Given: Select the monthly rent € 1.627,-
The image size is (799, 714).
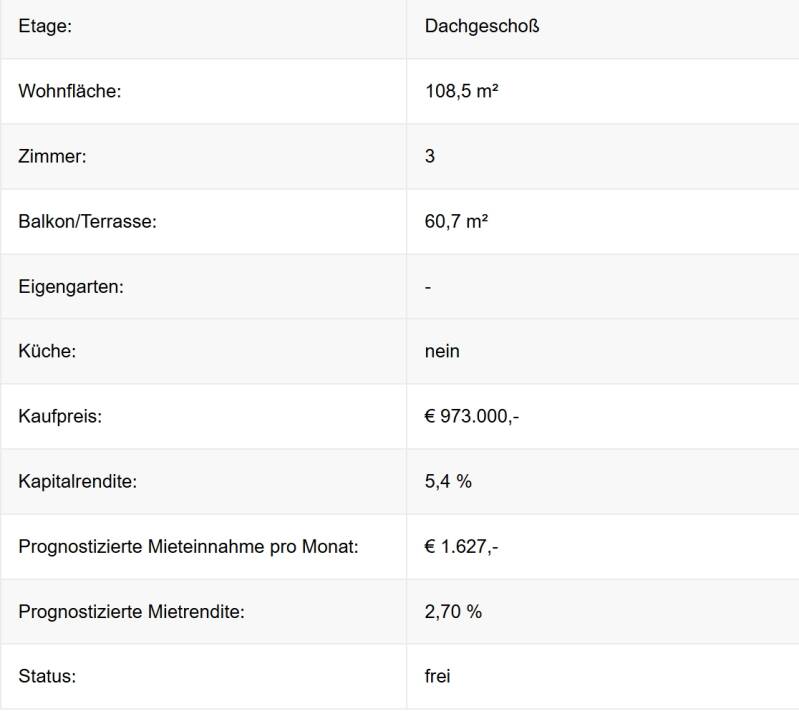Looking at the screenshot, I should click(x=461, y=546).
